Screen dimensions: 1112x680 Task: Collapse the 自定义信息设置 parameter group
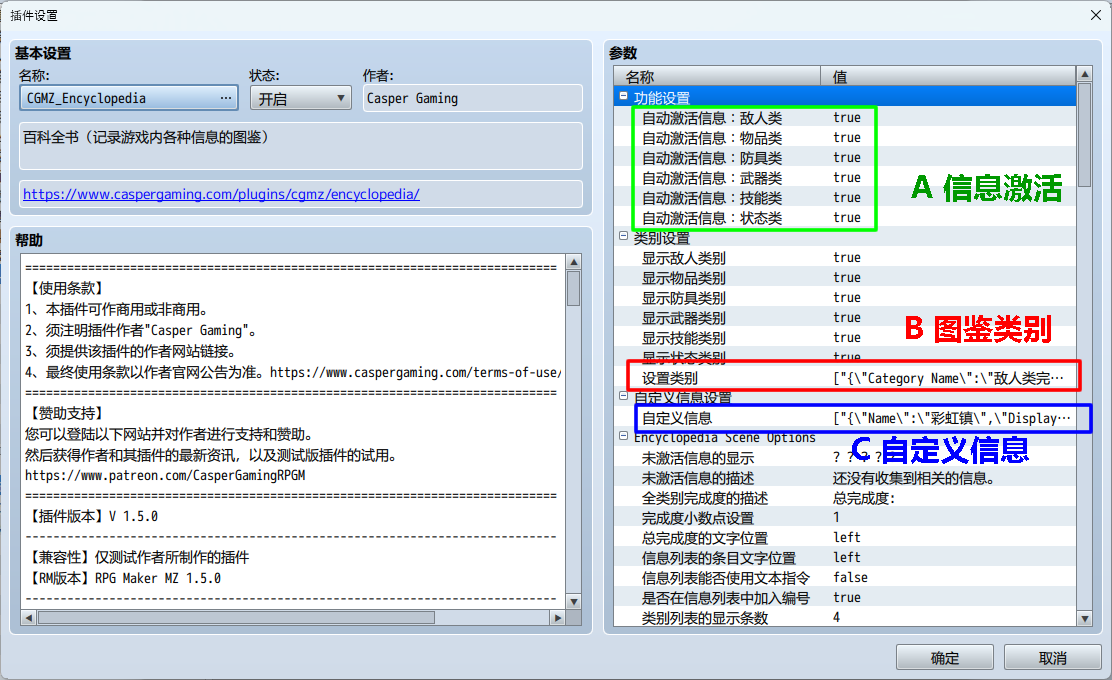(623, 396)
